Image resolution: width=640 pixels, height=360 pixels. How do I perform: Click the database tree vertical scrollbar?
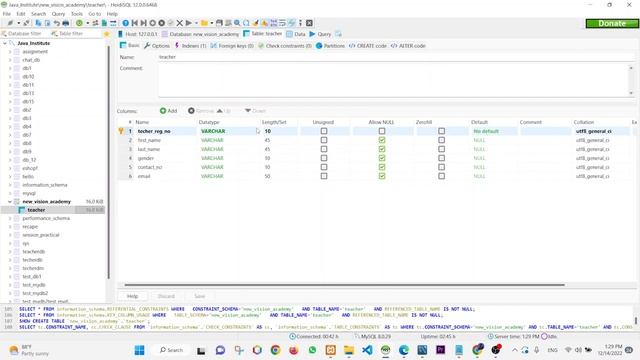109,162
